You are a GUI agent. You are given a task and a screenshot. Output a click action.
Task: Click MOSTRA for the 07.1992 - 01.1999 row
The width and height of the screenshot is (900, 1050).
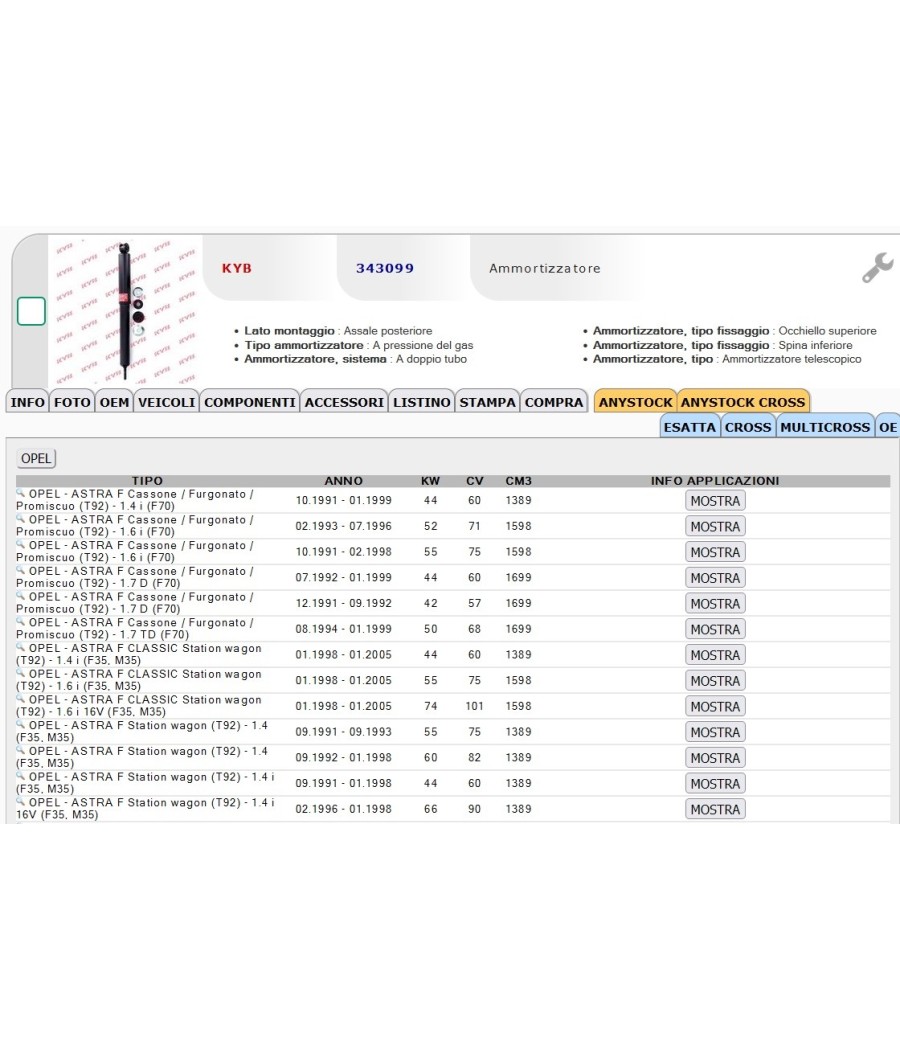[715, 578]
